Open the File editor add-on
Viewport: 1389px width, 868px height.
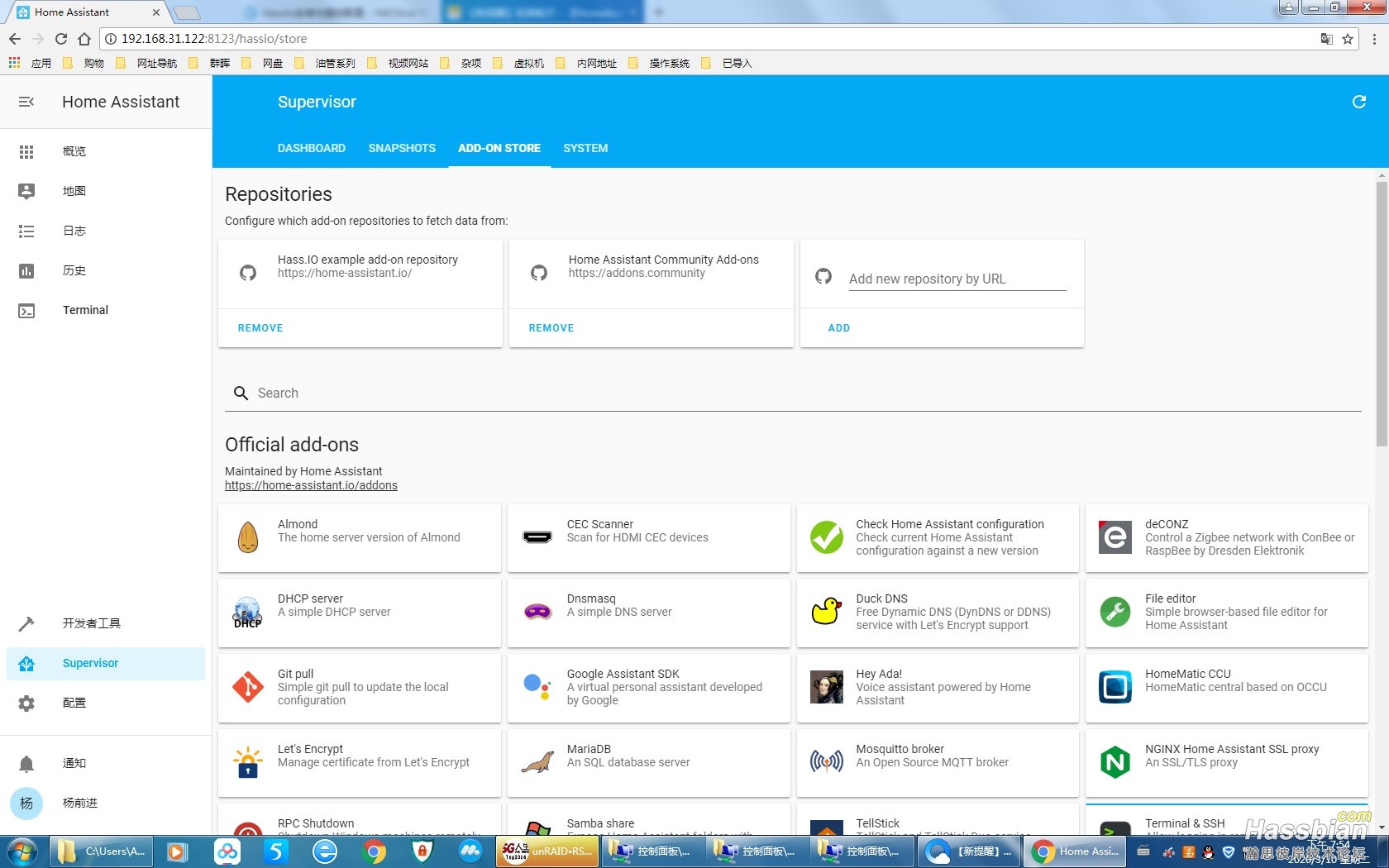1227,613
